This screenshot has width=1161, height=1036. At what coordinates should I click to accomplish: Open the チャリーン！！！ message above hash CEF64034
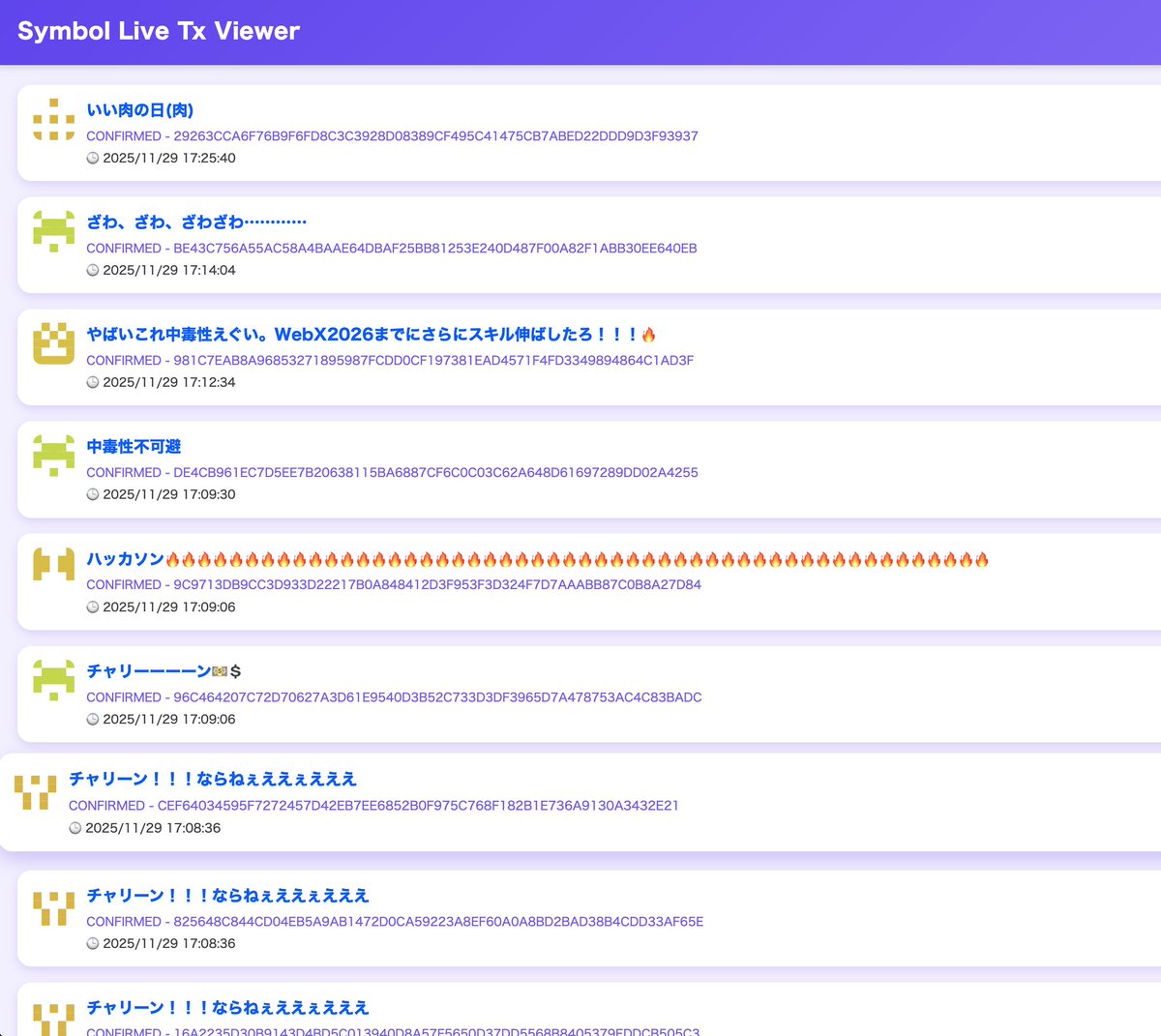click(x=213, y=780)
